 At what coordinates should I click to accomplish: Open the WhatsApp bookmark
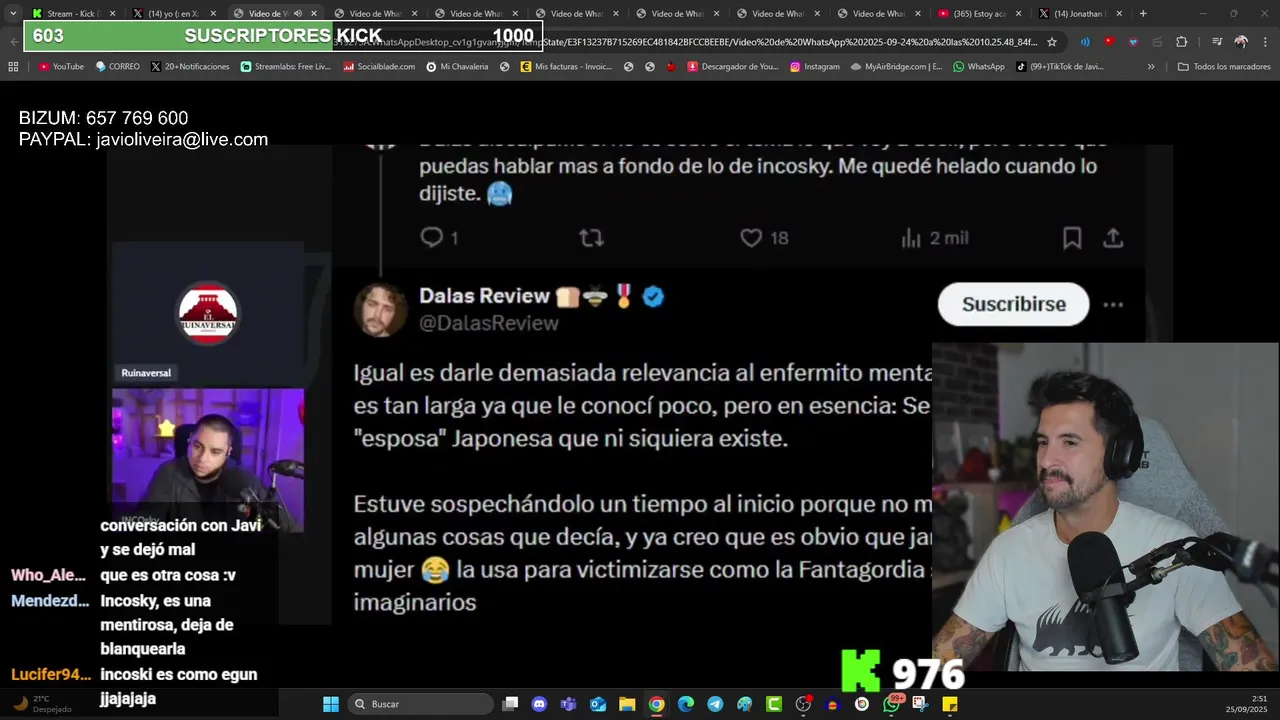979,67
